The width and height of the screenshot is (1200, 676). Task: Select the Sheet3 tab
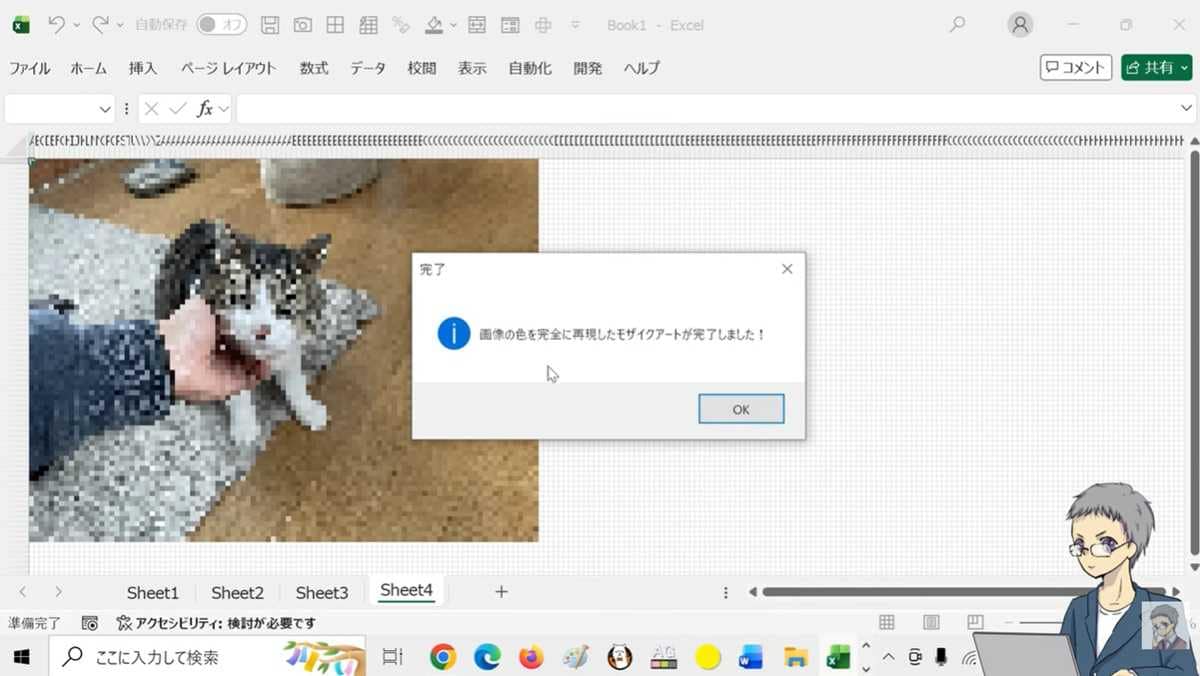pos(322,592)
